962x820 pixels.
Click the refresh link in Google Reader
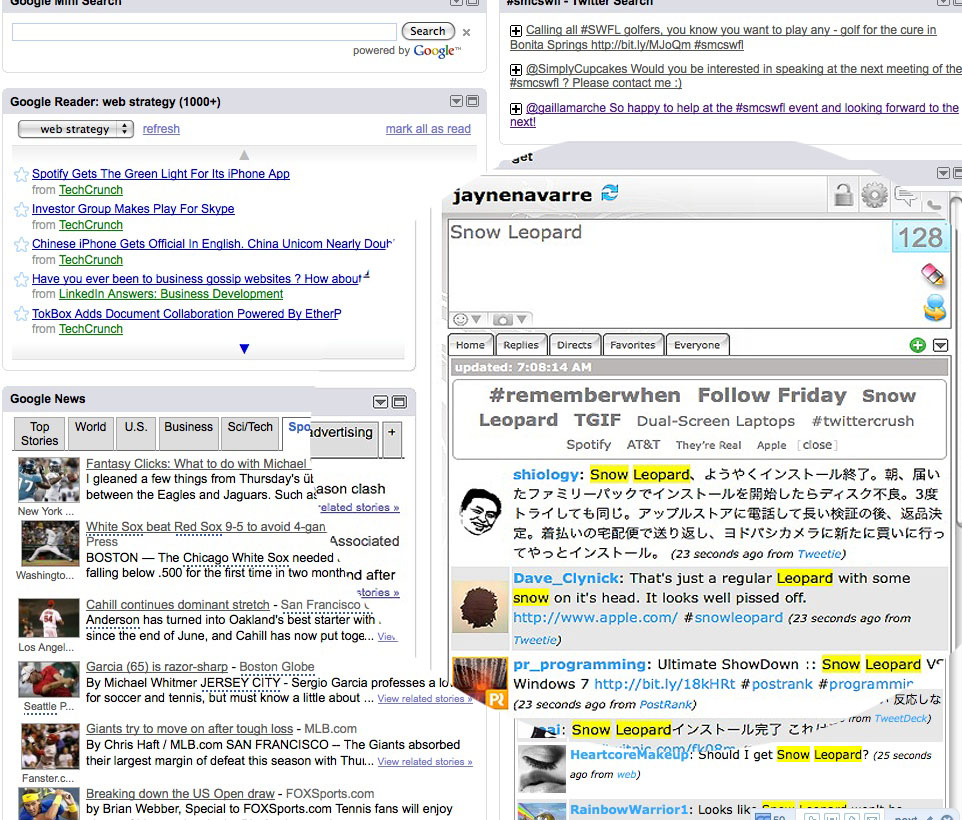click(161, 129)
